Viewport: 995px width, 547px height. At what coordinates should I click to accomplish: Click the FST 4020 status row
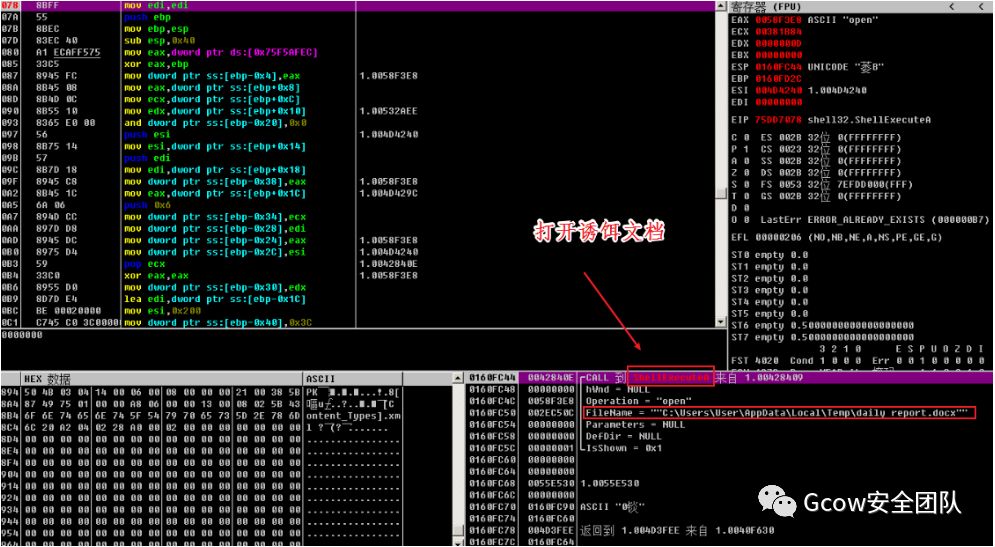click(860, 361)
